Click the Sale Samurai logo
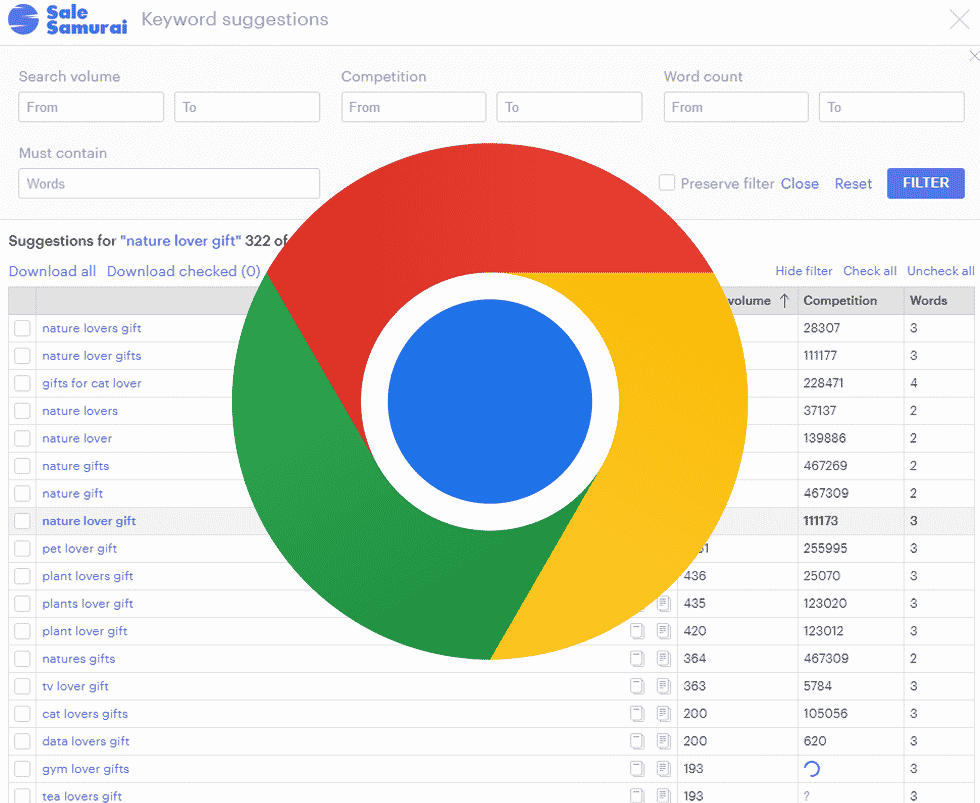 67,20
